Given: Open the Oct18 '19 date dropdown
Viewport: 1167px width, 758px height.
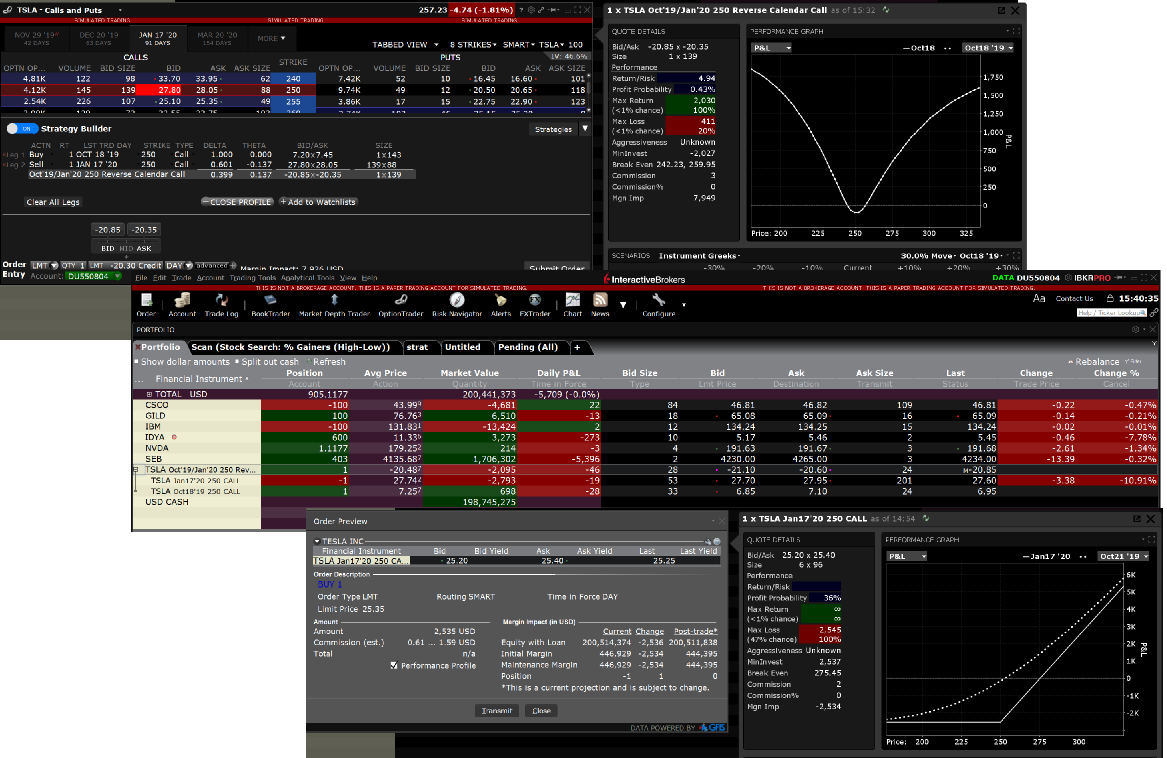Looking at the screenshot, I should [x=988, y=48].
